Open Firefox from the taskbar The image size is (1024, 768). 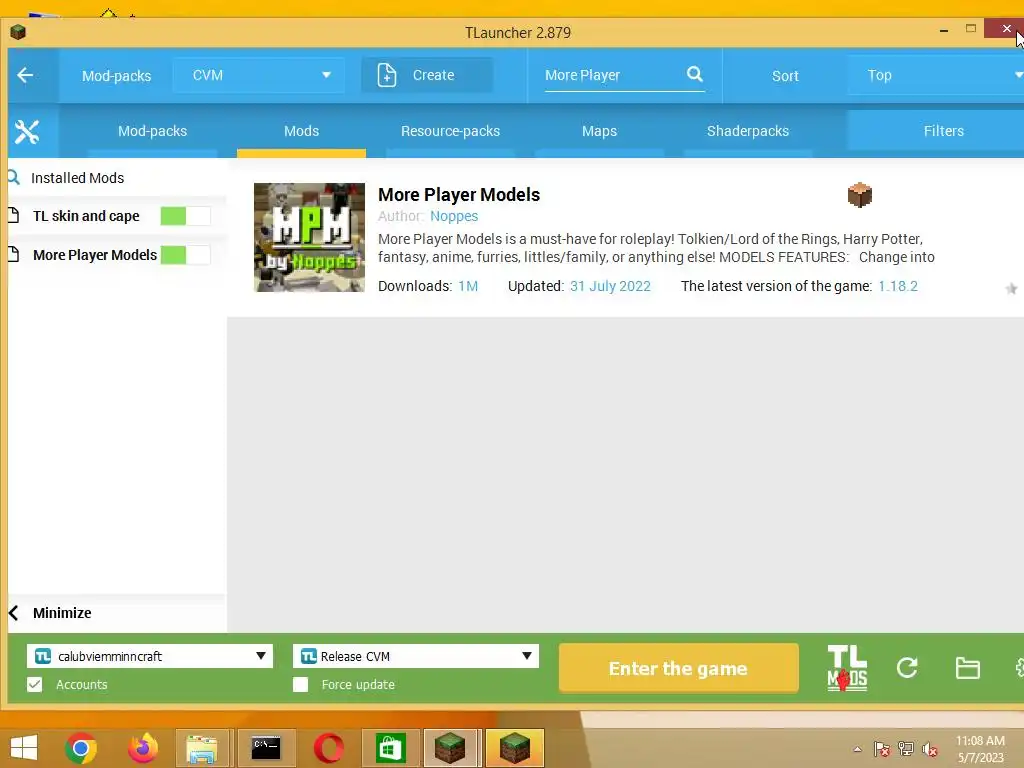click(142, 748)
